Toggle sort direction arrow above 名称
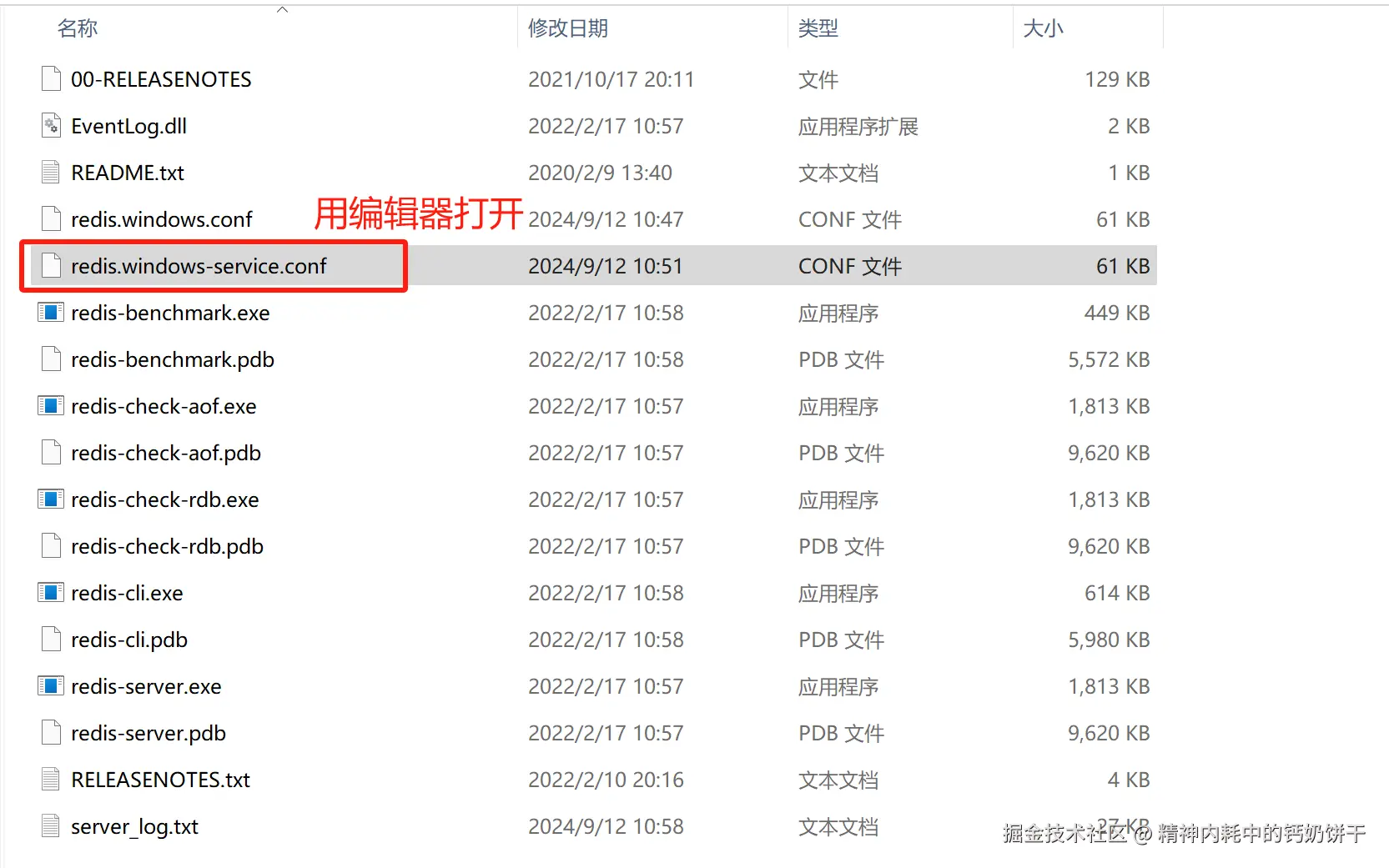This screenshot has height=868, width=1389. click(x=282, y=9)
